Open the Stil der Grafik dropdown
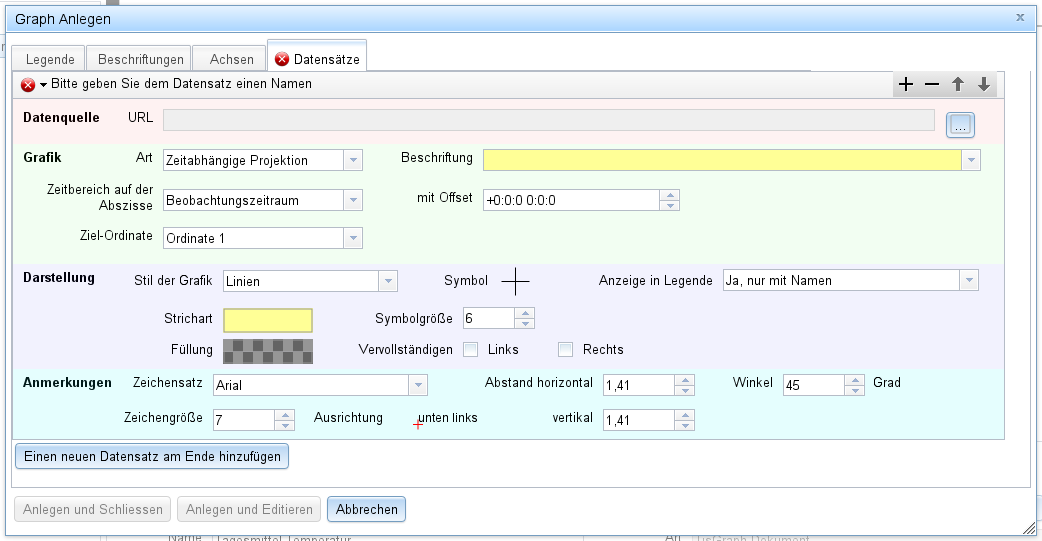 click(388, 281)
